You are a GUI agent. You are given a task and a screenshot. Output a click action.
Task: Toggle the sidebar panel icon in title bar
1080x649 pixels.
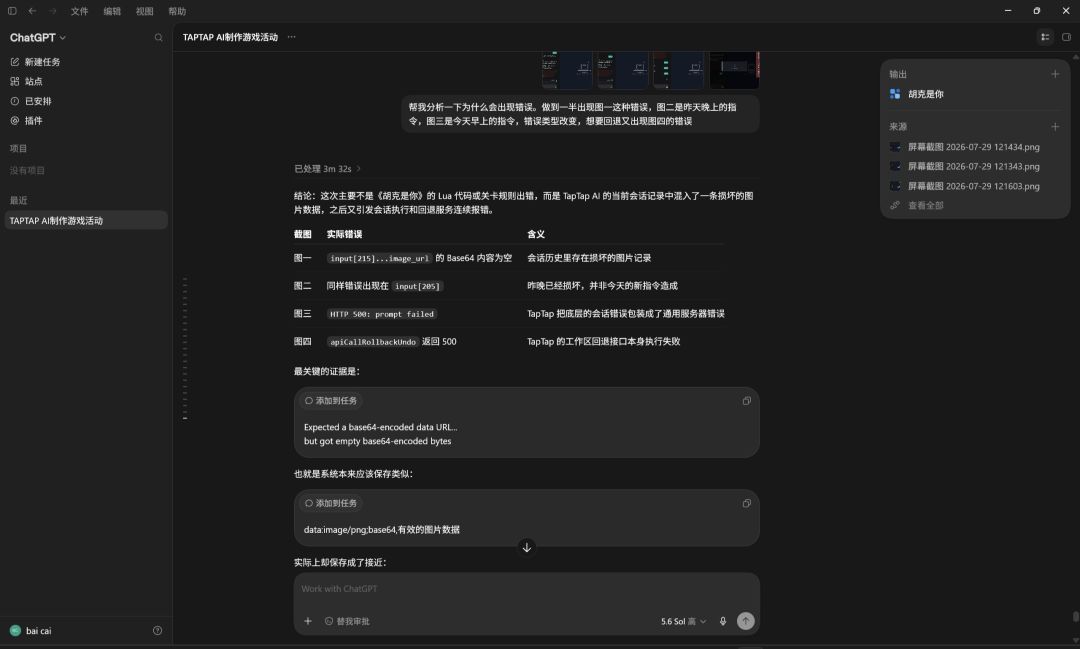[x=12, y=11]
